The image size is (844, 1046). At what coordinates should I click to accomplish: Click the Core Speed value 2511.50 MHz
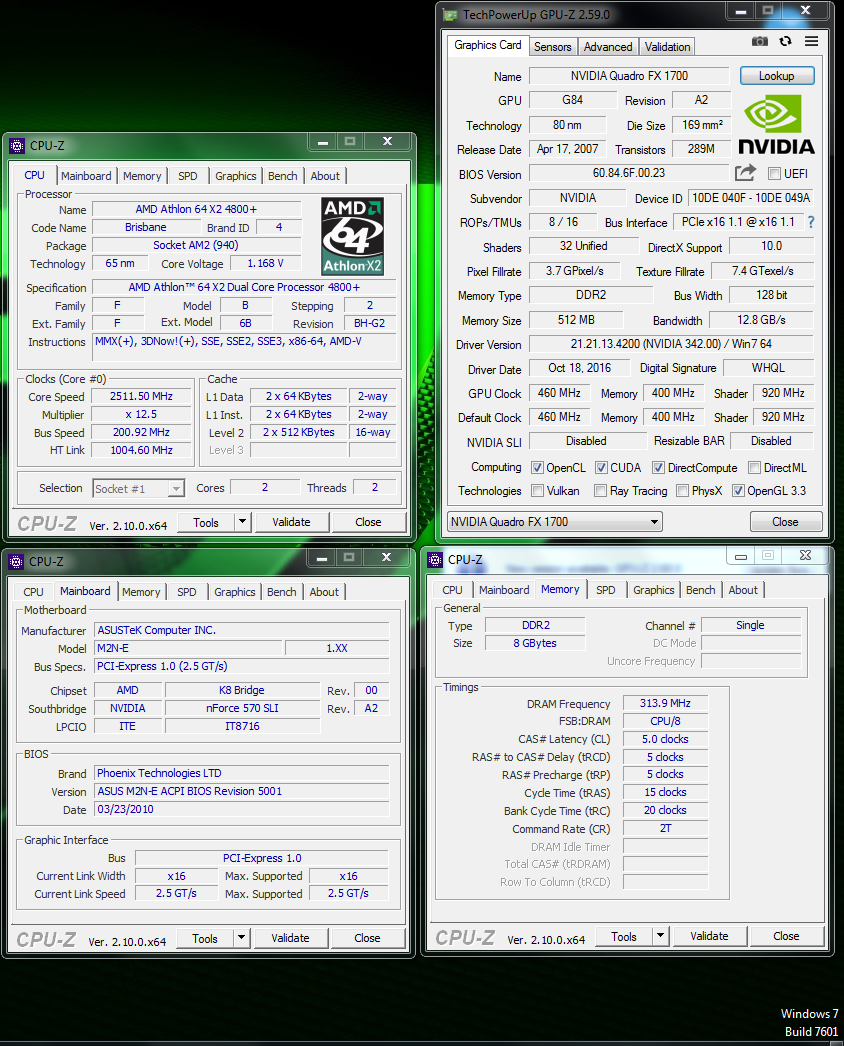[141, 396]
